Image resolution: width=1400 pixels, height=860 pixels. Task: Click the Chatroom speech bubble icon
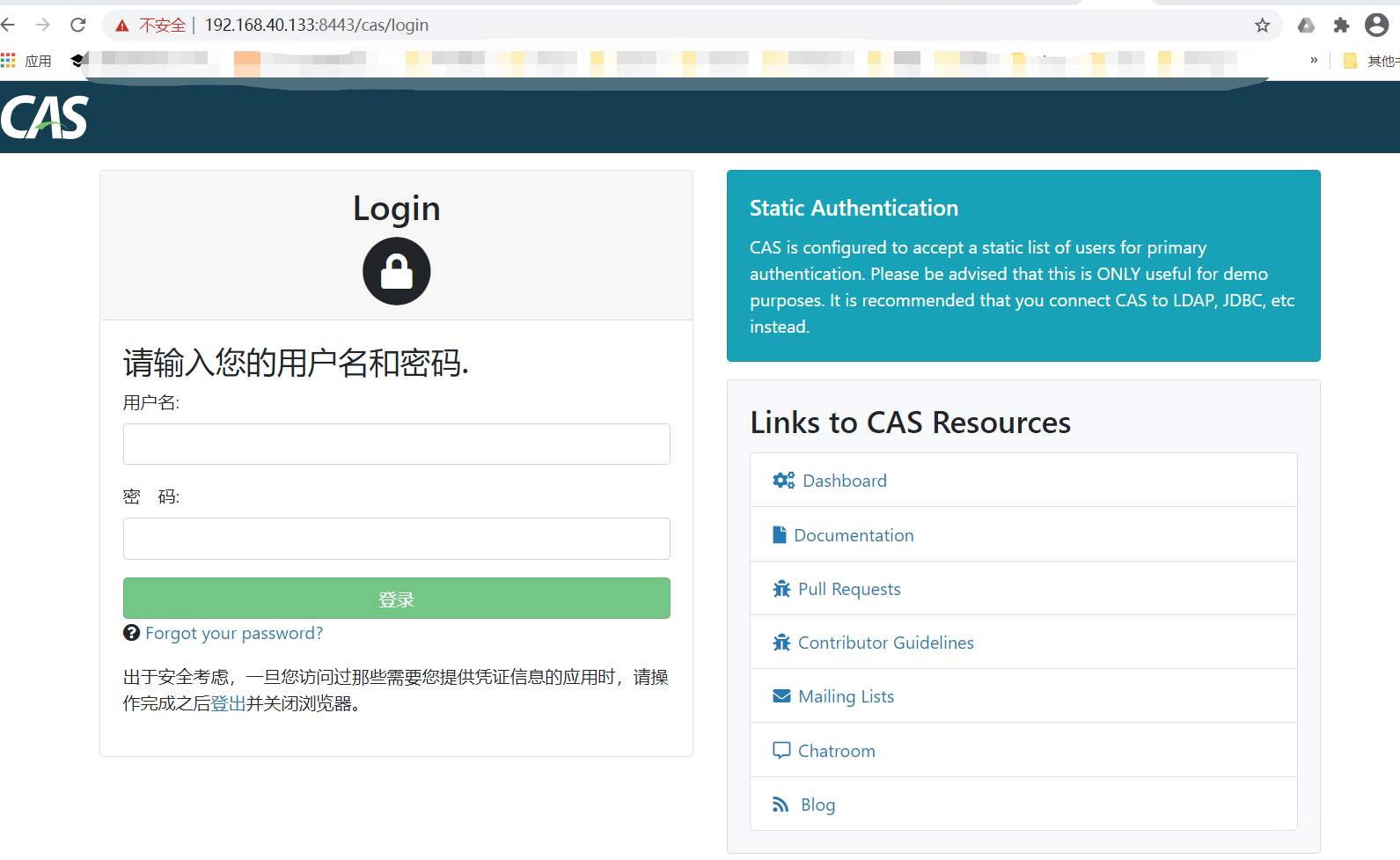[x=781, y=750]
